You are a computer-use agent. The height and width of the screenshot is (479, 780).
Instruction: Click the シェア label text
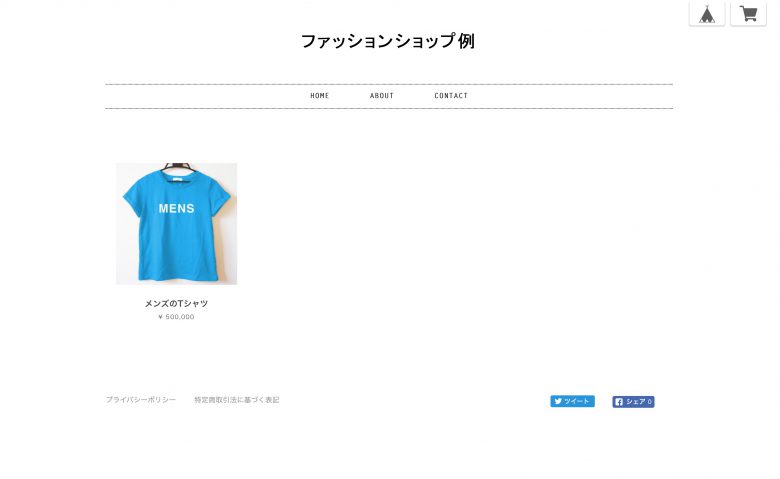[636, 402]
